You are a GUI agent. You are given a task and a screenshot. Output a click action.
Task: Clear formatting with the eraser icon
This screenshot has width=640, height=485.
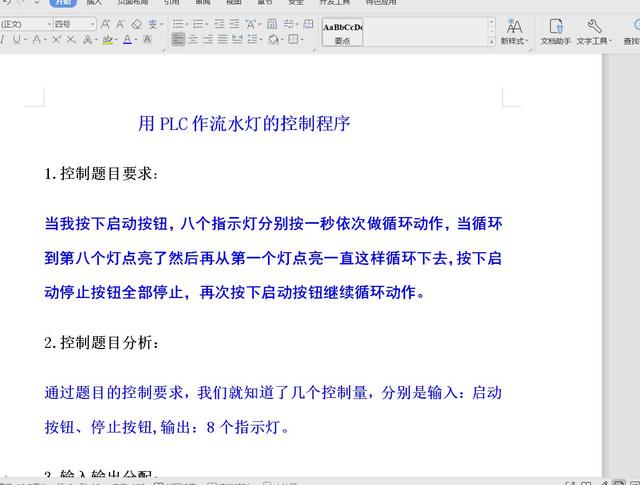[136, 24]
